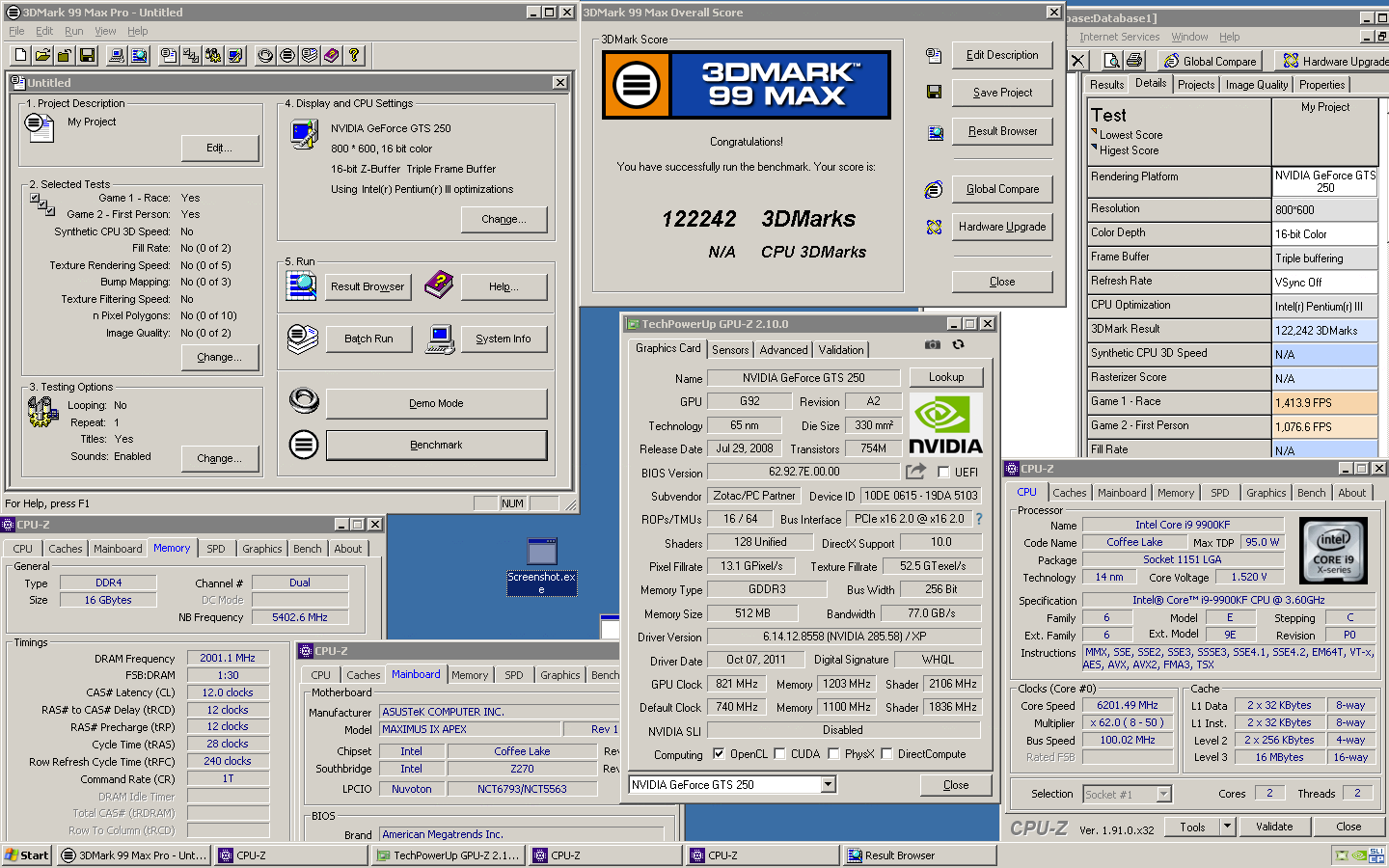Click the X delete icon in Result Browser toolbar
1389x868 pixels.
(x=1078, y=61)
